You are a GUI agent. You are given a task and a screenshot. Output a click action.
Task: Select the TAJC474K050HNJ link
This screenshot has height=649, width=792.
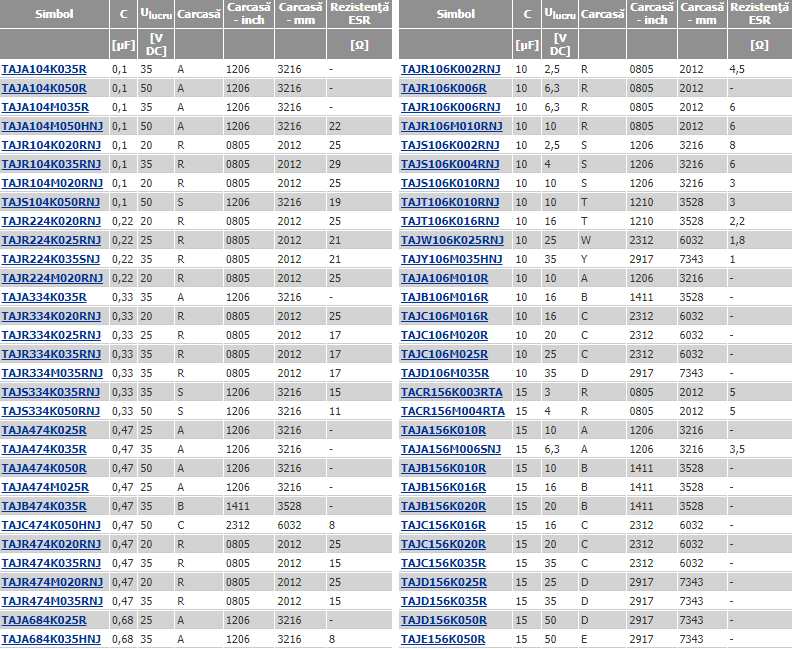tap(51, 525)
